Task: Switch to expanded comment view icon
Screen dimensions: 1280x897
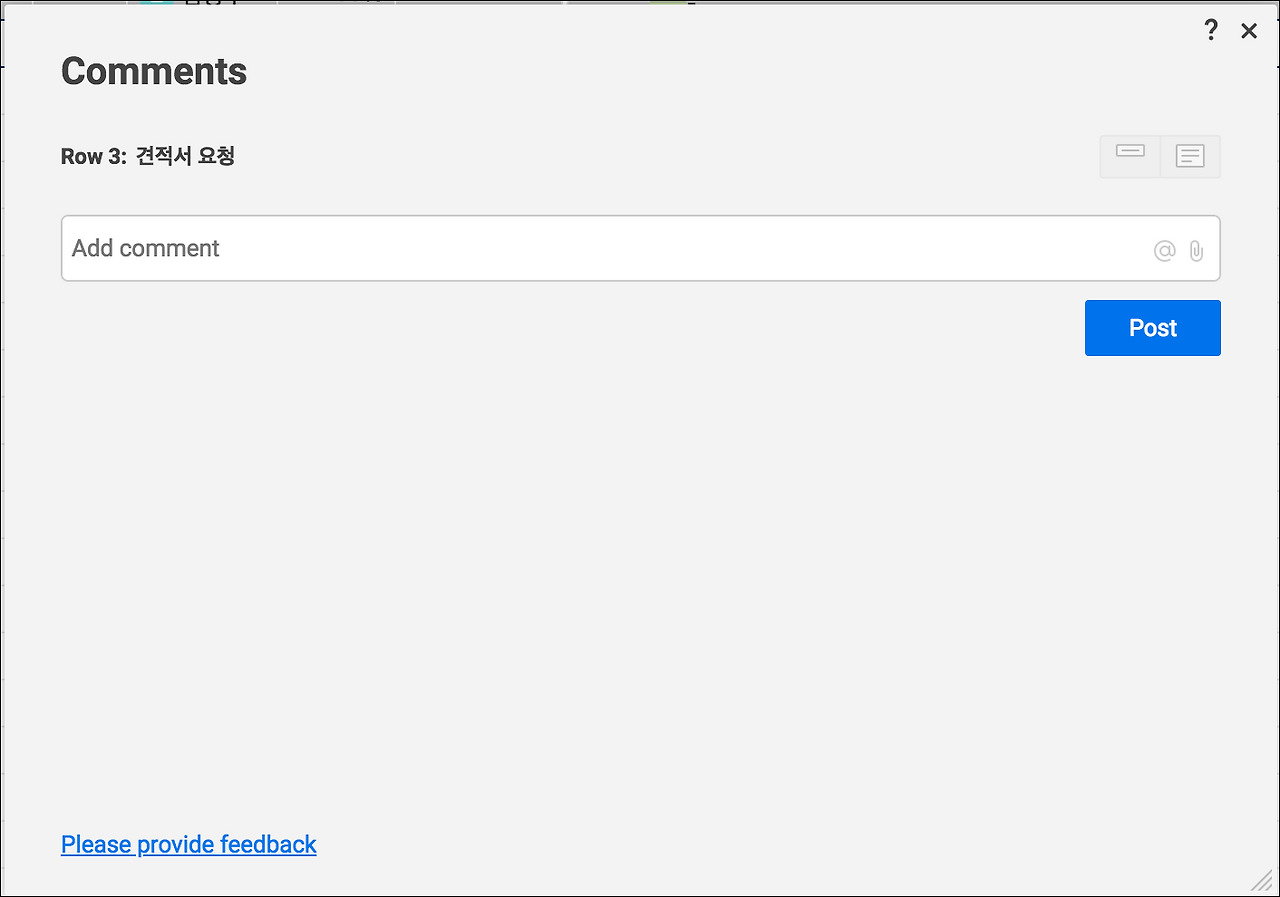Action: point(1190,156)
